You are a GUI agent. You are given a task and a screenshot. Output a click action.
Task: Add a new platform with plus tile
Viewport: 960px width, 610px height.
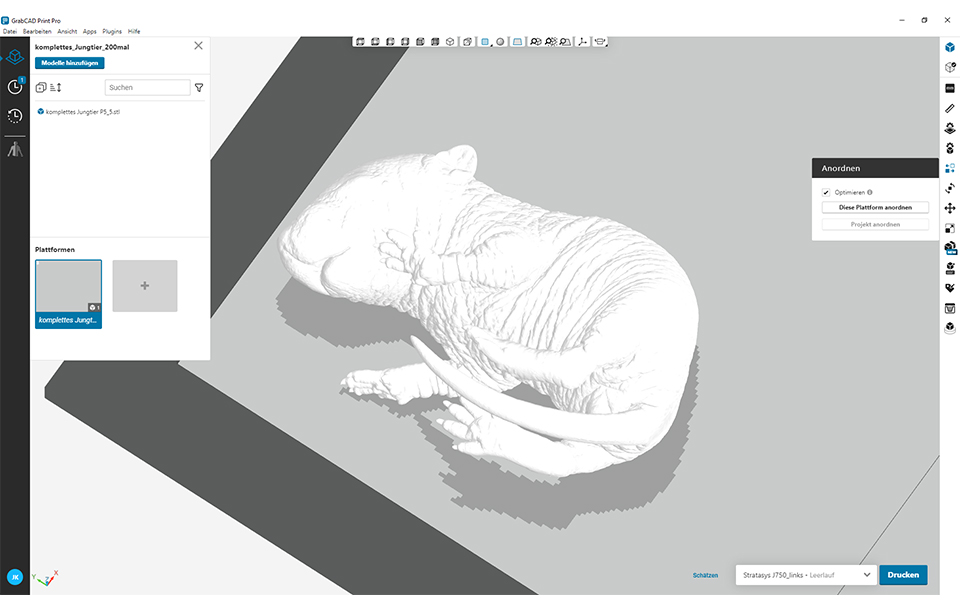point(145,286)
